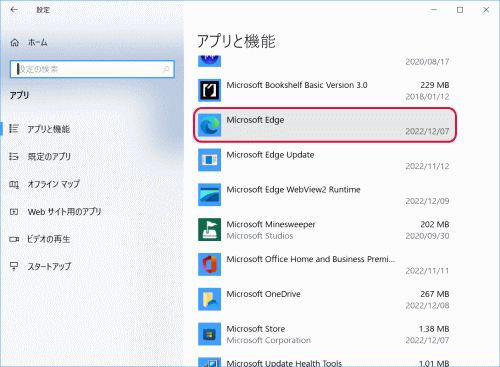Click the アプリ section label
The image size is (500, 367).
tap(19, 95)
